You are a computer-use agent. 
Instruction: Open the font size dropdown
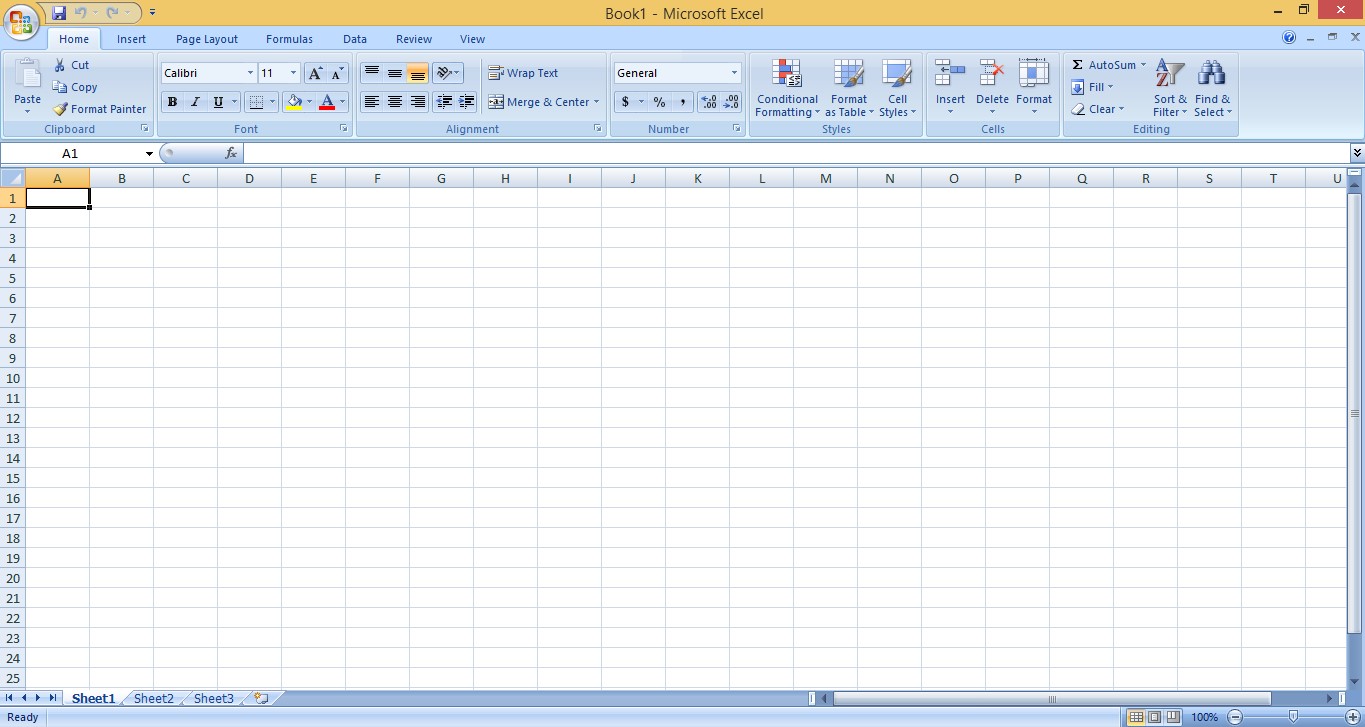coord(293,72)
